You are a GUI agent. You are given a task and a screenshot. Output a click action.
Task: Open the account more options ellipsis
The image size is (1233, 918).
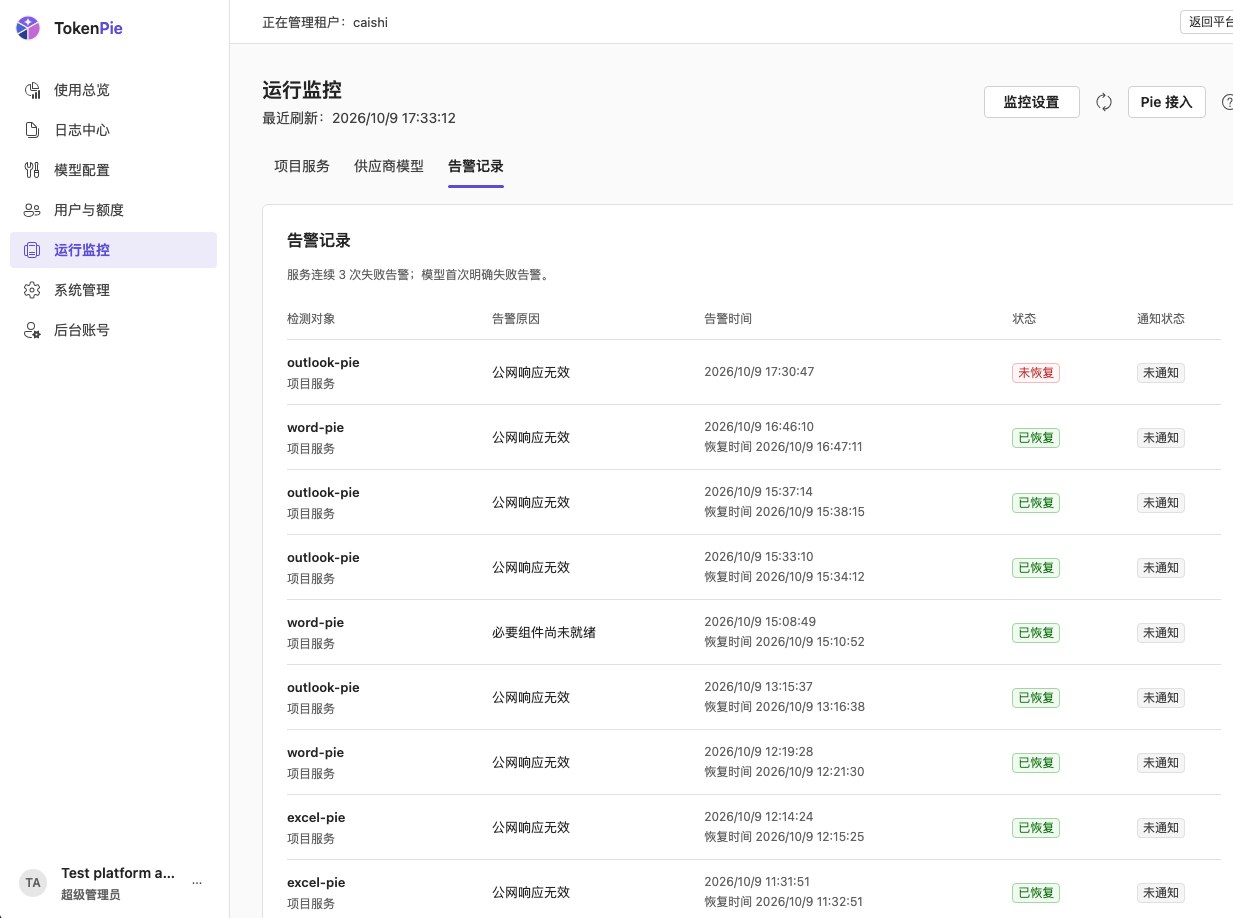click(x=197, y=883)
